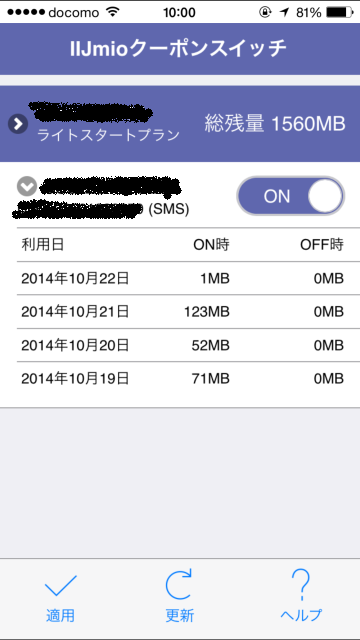
Task: Expand the ライトスタートプラン plan arrow
Action: click(x=18, y=124)
